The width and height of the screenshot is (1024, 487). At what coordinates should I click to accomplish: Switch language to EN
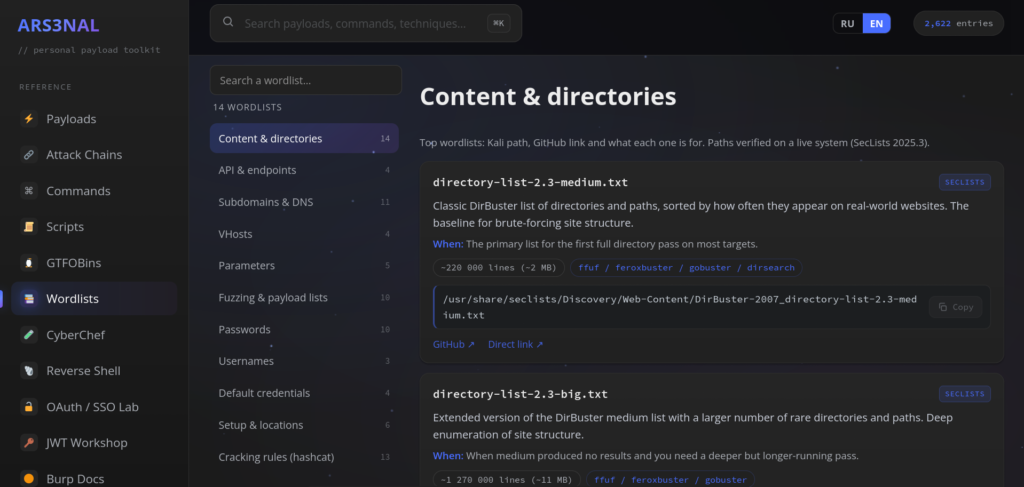click(876, 24)
